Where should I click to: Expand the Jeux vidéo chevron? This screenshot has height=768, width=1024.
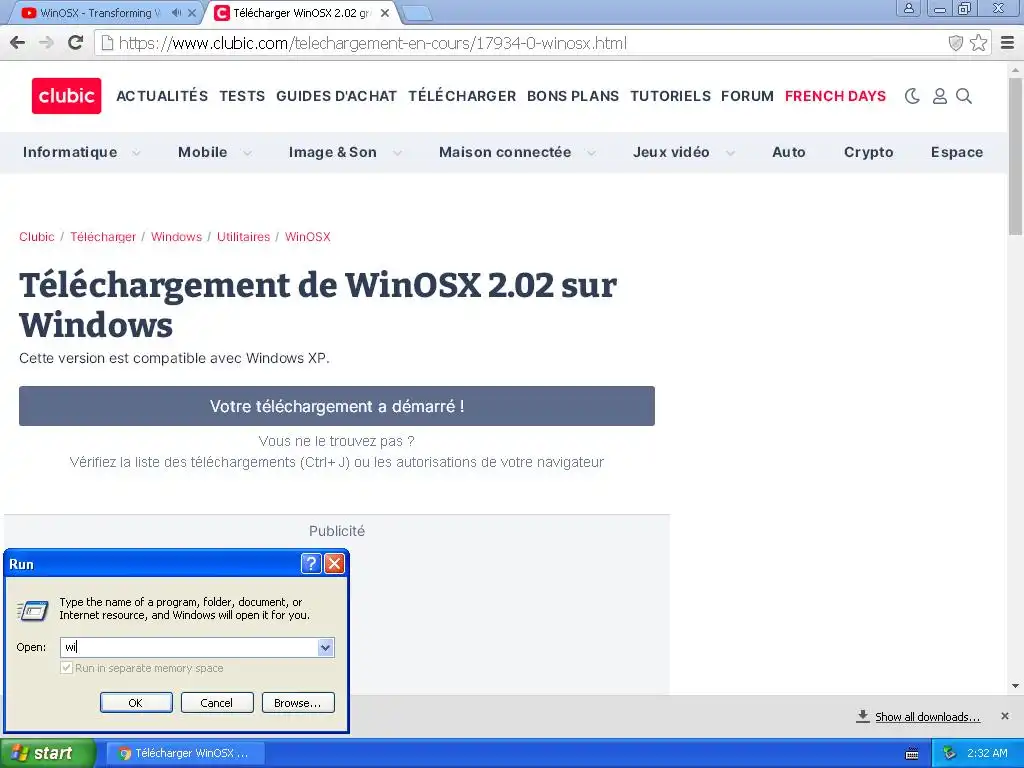pos(730,153)
